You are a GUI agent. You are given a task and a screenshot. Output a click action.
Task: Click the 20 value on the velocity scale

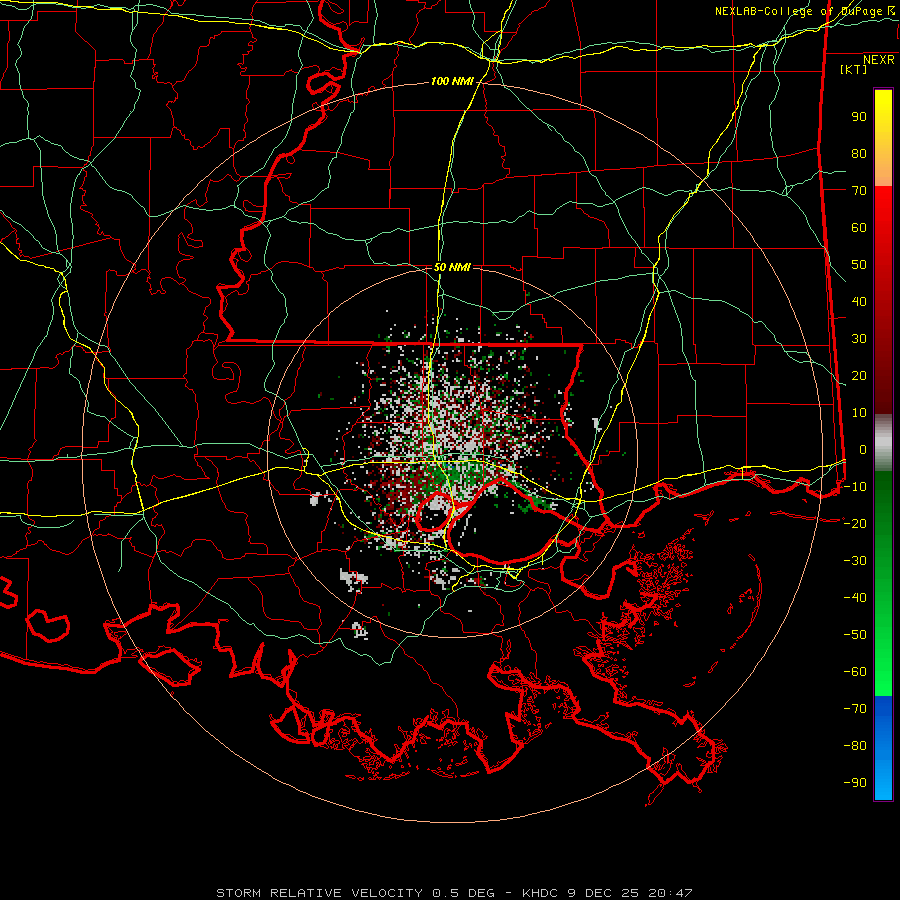tap(859, 375)
